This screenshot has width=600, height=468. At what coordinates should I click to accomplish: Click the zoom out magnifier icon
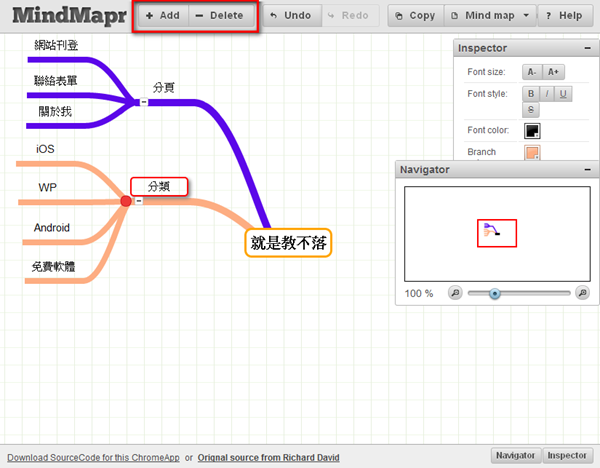click(x=455, y=293)
